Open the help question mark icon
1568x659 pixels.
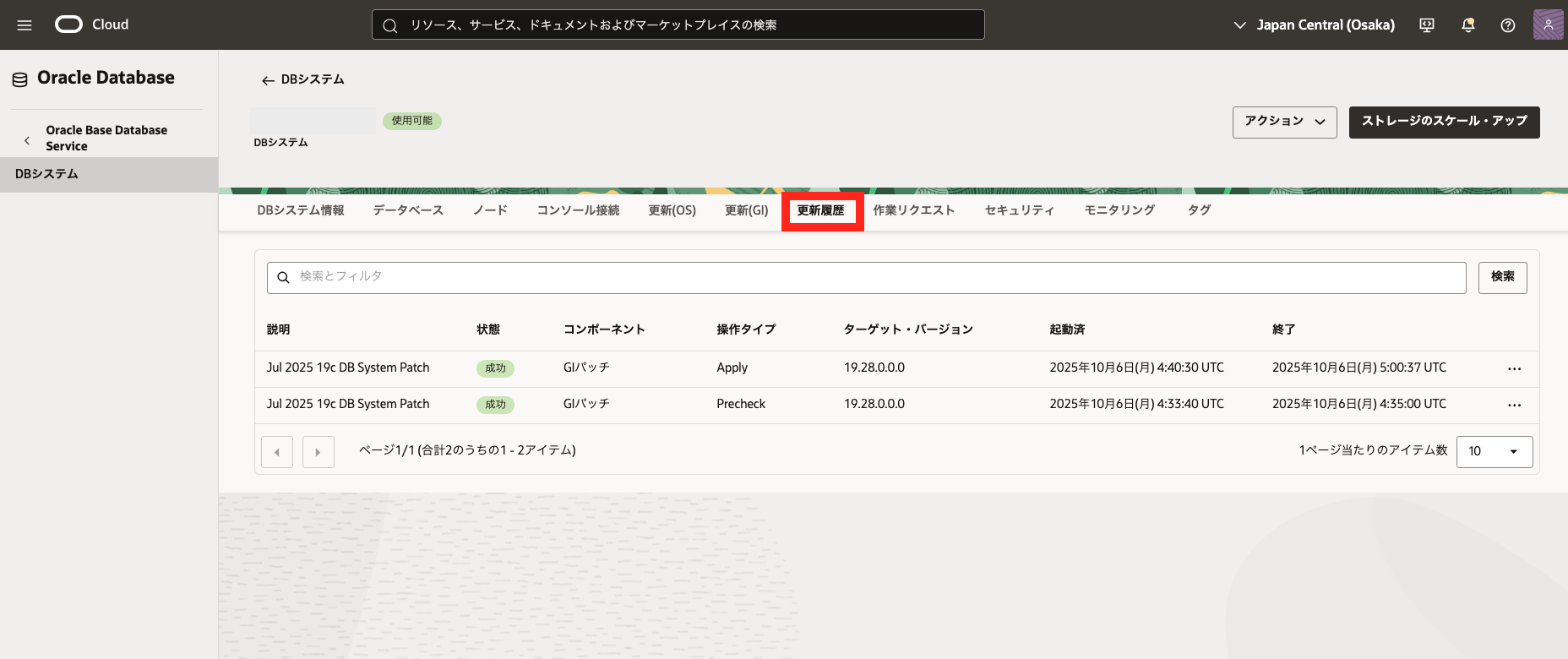pos(1508,25)
